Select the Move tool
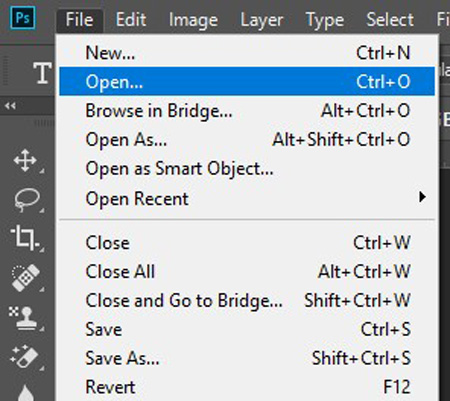The height and width of the screenshot is (401, 450). [x=25, y=161]
